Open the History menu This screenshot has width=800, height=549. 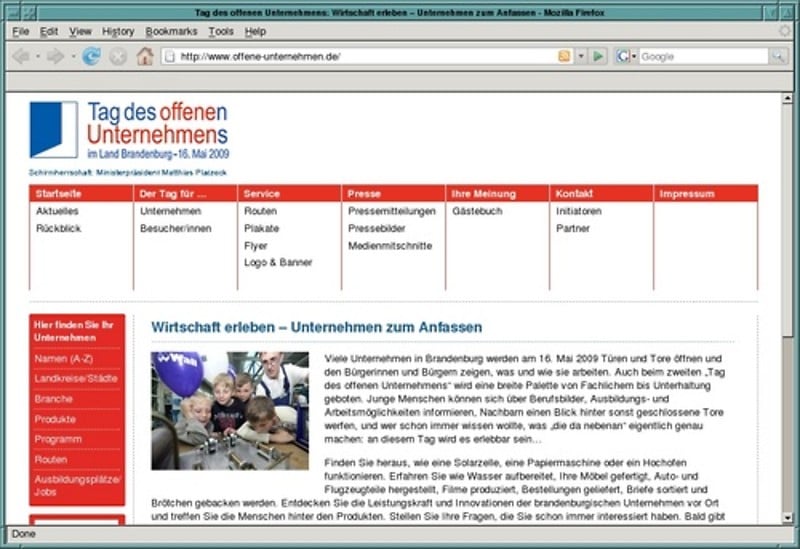(118, 32)
